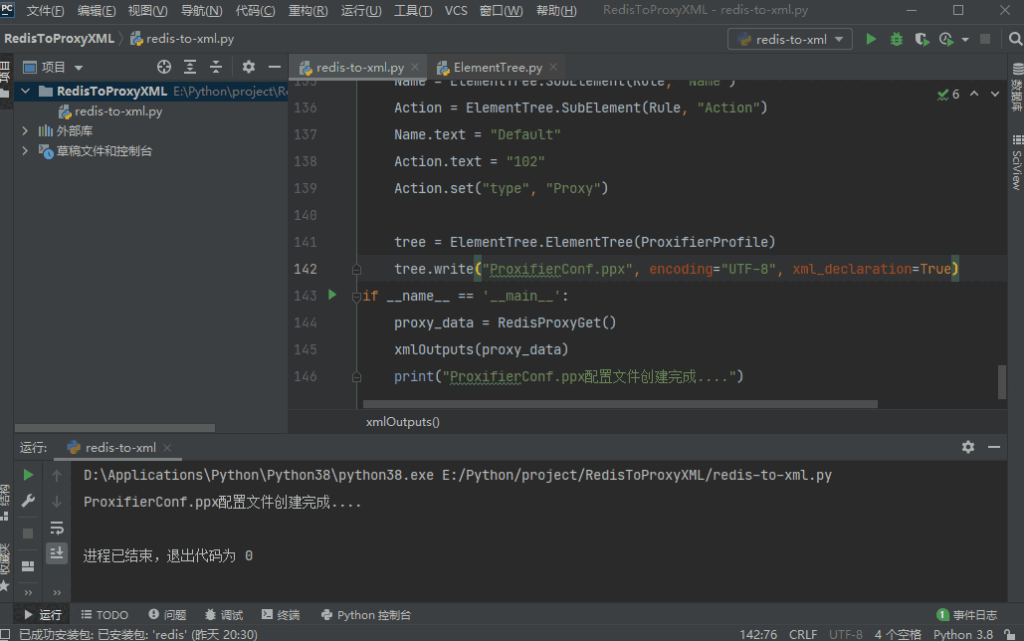Screen dimensions: 1024x641
Task: Run with coverage icon in toolbar
Action: pos(921,39)
